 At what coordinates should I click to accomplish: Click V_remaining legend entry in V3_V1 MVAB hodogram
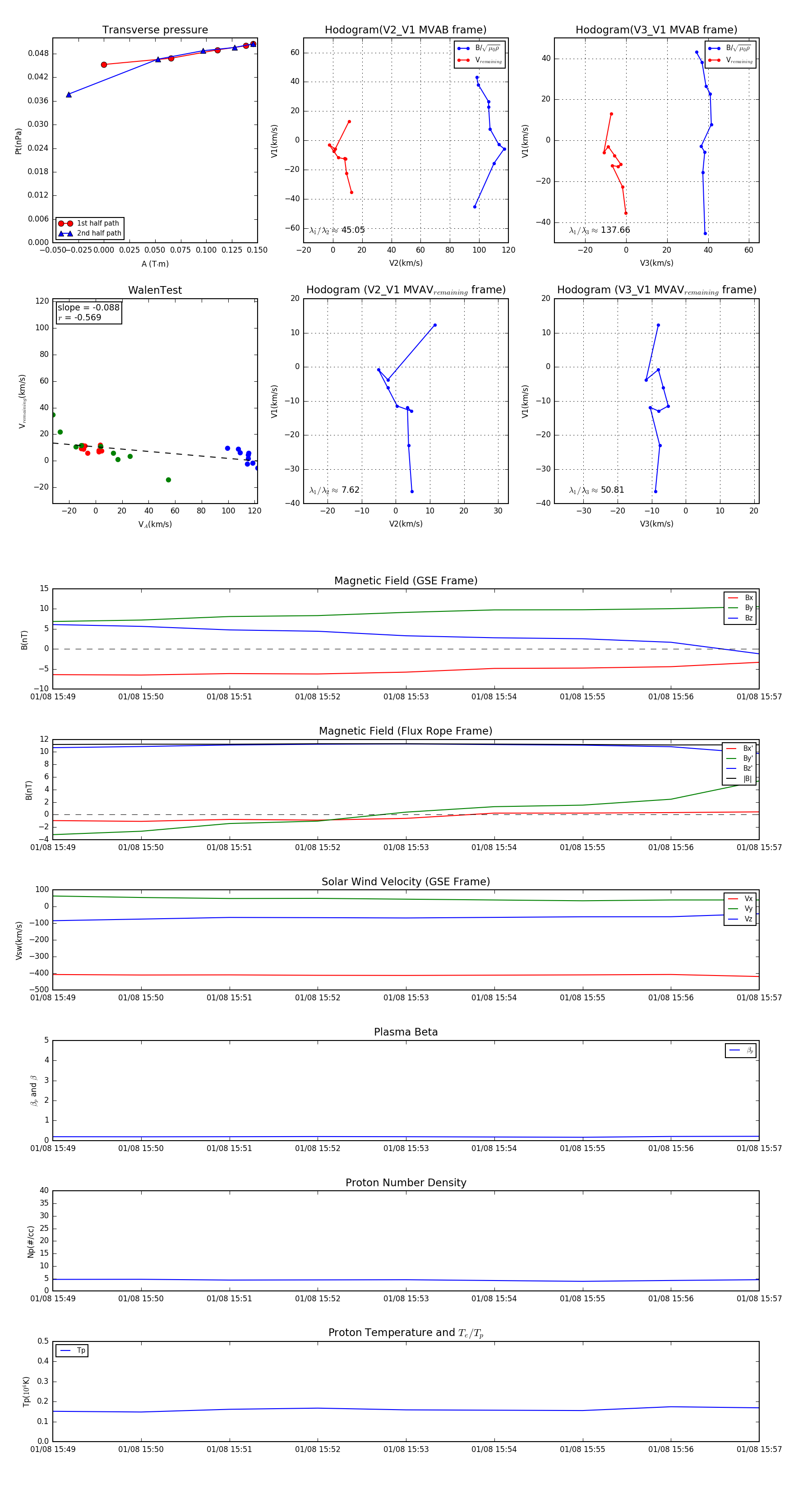[x=730, y=60]
